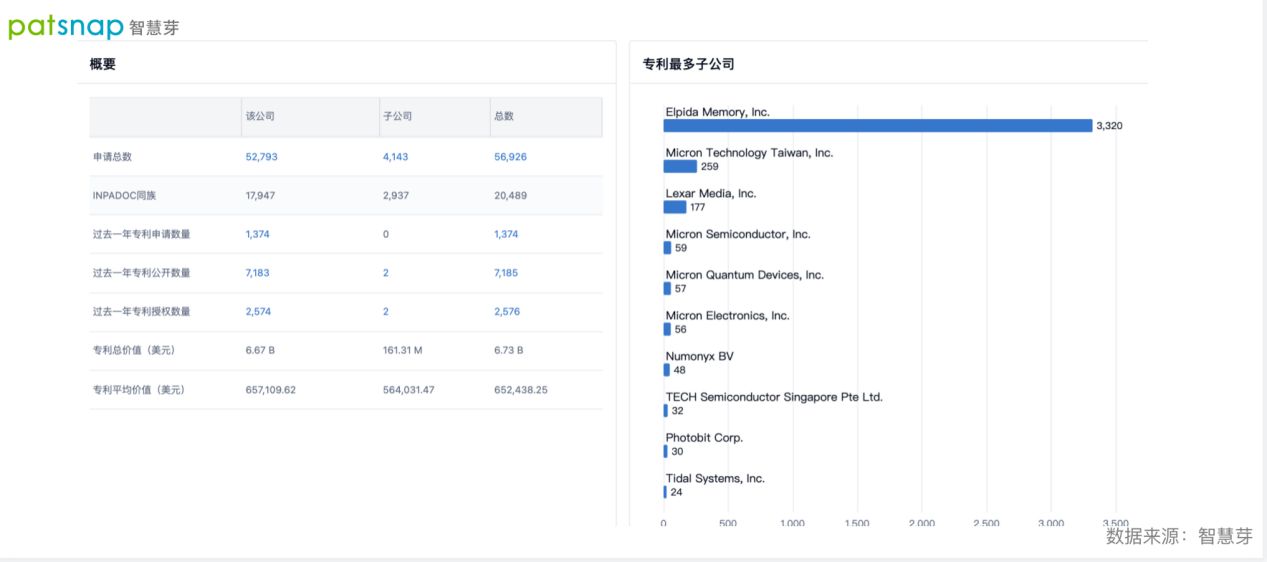The height and width of the screenshot is (562, 1267).
Task: Click the 专利最多子公司 panel title
Action: coord(688,64)
